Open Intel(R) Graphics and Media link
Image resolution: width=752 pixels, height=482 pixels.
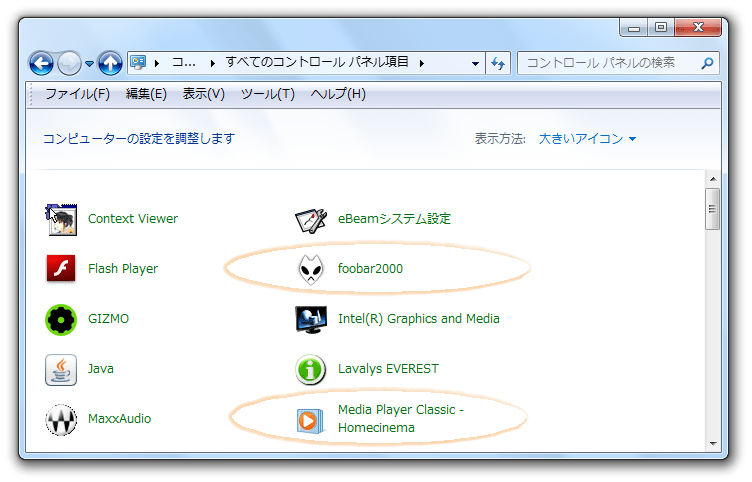pos(419,319)
